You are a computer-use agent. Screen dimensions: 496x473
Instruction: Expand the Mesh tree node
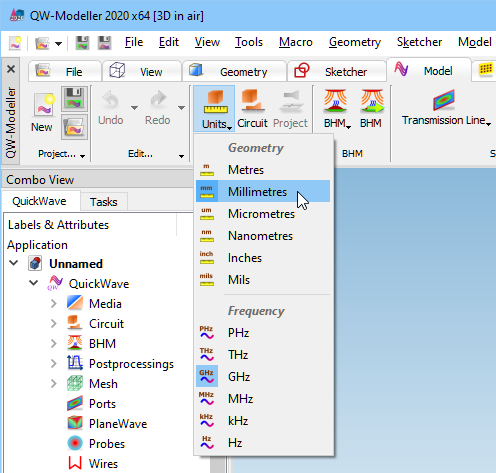54,384
